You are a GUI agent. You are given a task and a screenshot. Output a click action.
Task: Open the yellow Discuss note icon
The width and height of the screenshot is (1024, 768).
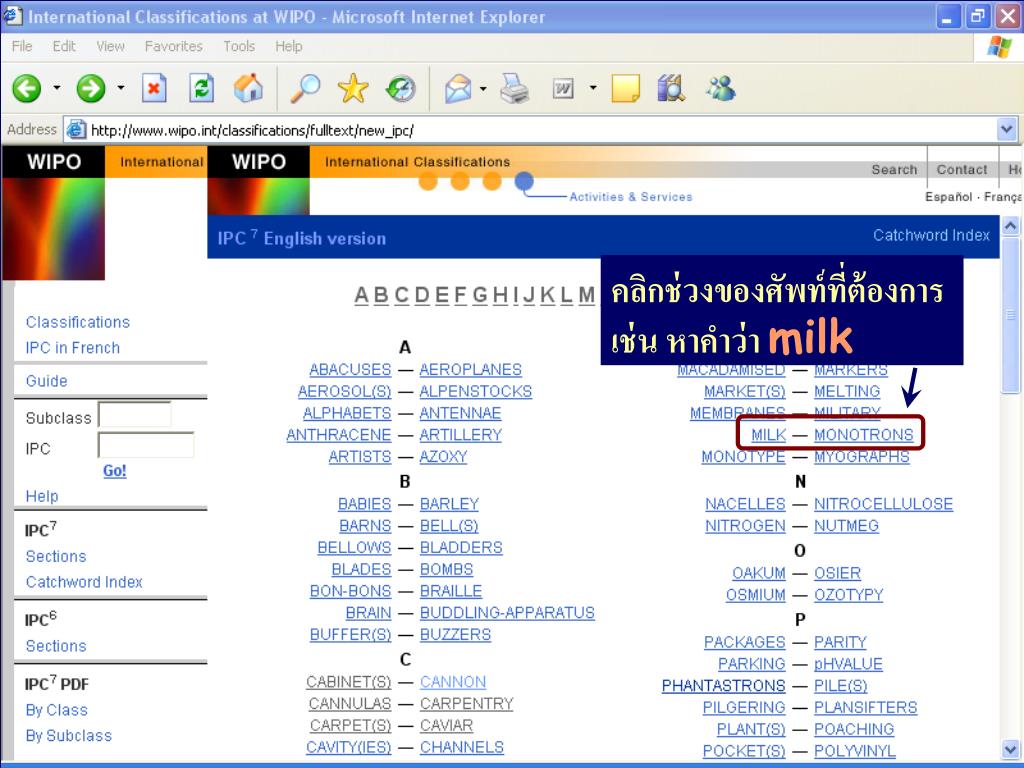pyautogui.click(x=626, y=88)
